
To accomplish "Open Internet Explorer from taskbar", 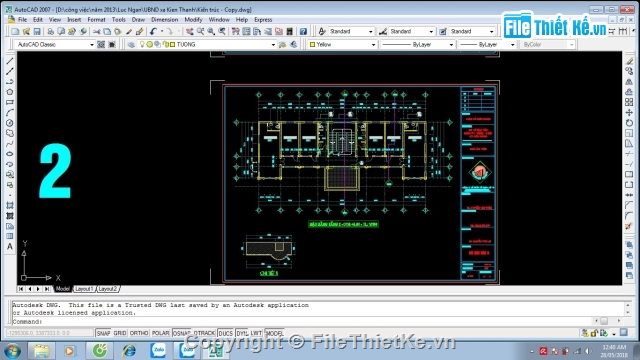I will (129, 351).
